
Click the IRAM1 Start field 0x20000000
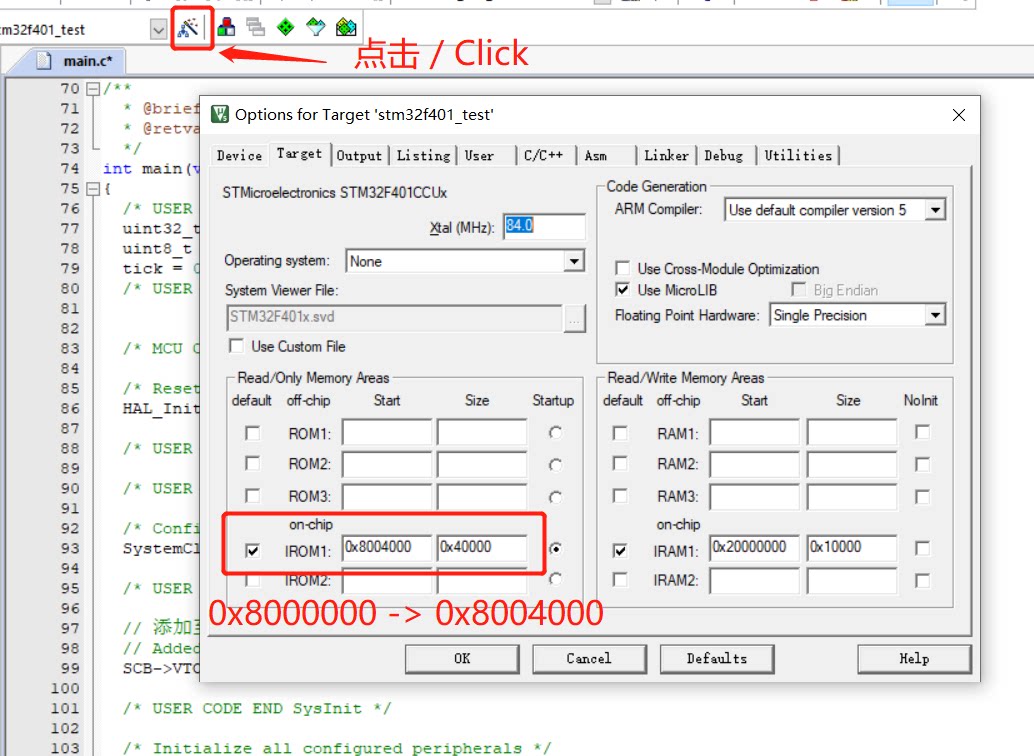click(x=754, y=547)
